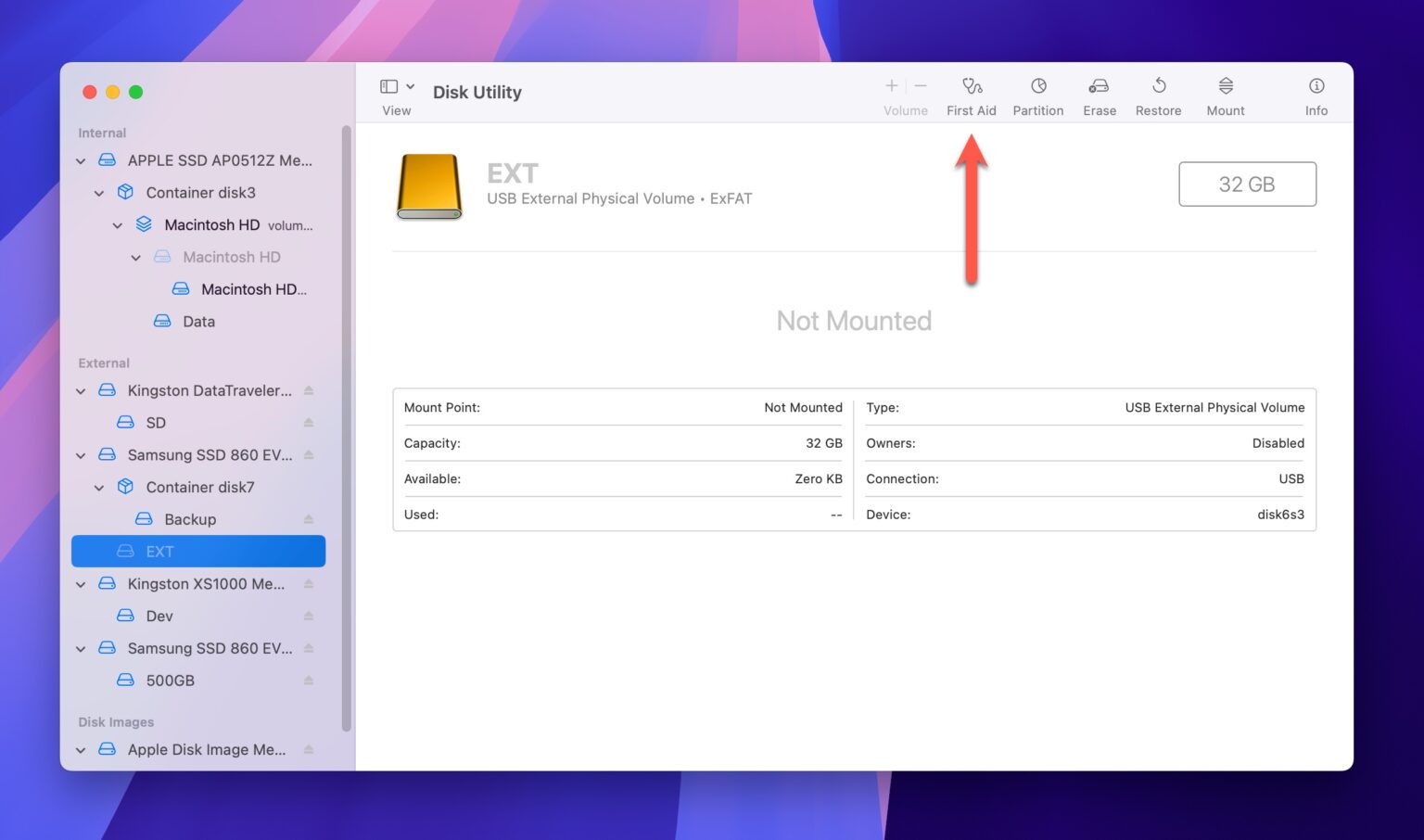This screenshot has height=840, width=1424.
Task: Select Container disk7 in sidebar
Action: point(200,487)
